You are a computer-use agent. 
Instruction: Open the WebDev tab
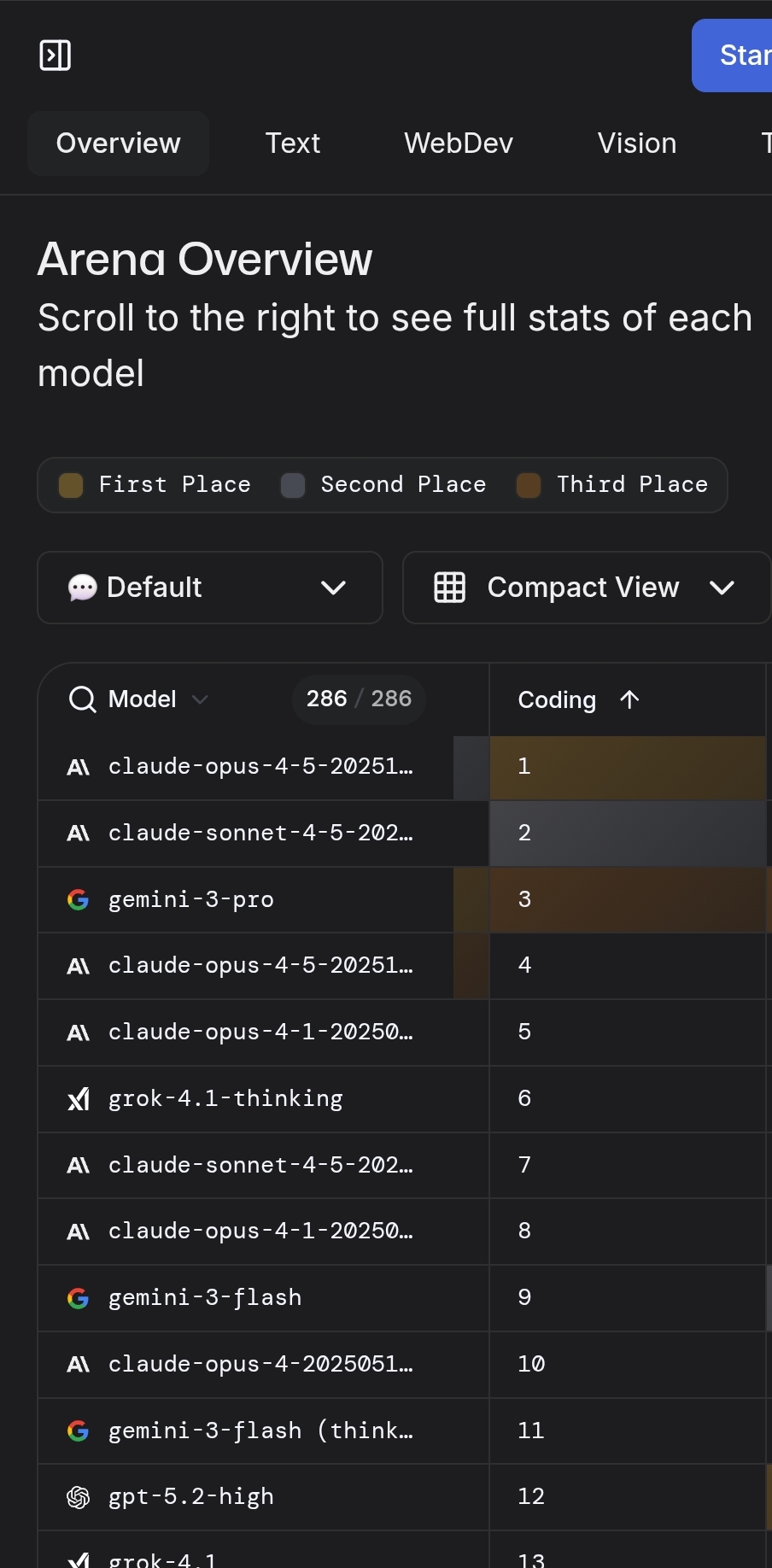point(459,143)
